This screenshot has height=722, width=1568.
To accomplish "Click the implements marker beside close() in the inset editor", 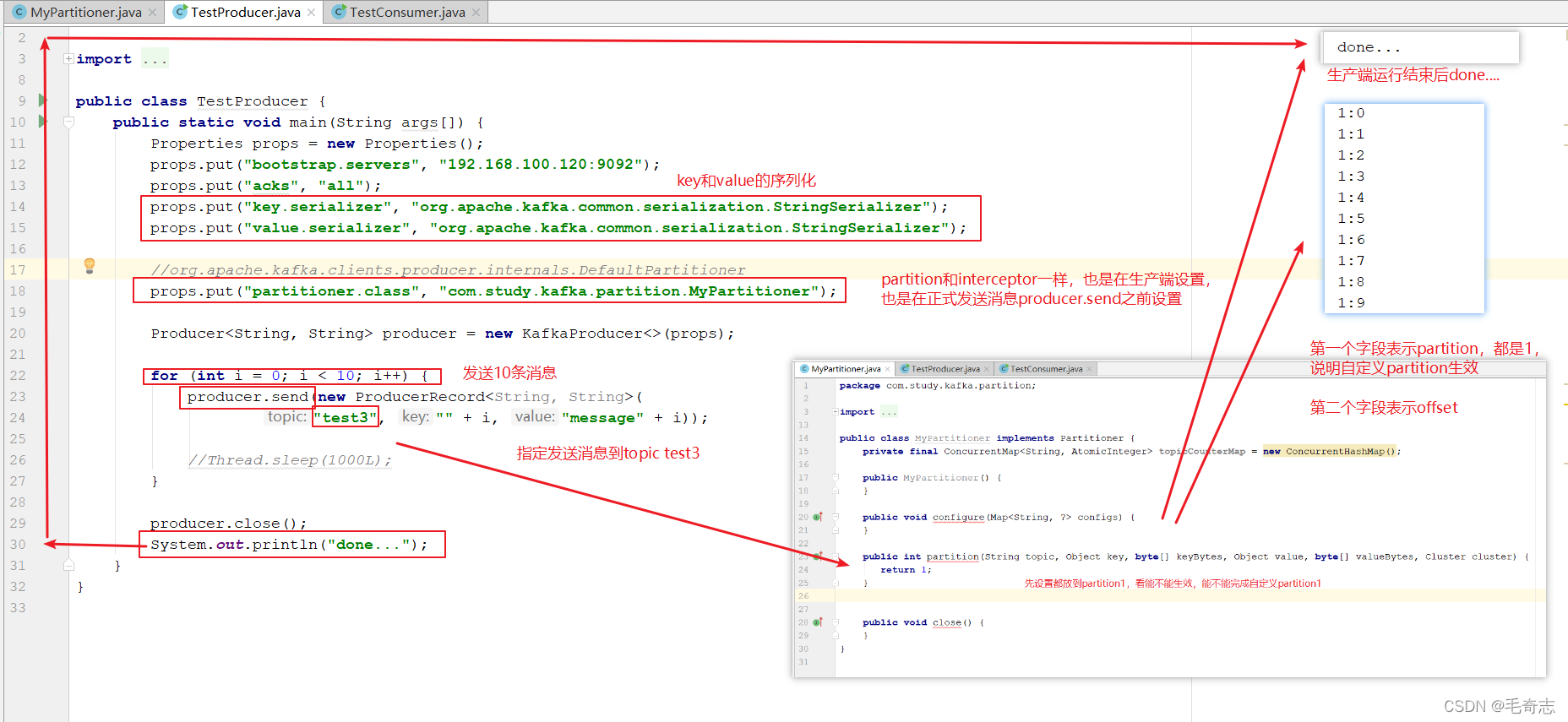I will tap(817, 622).
